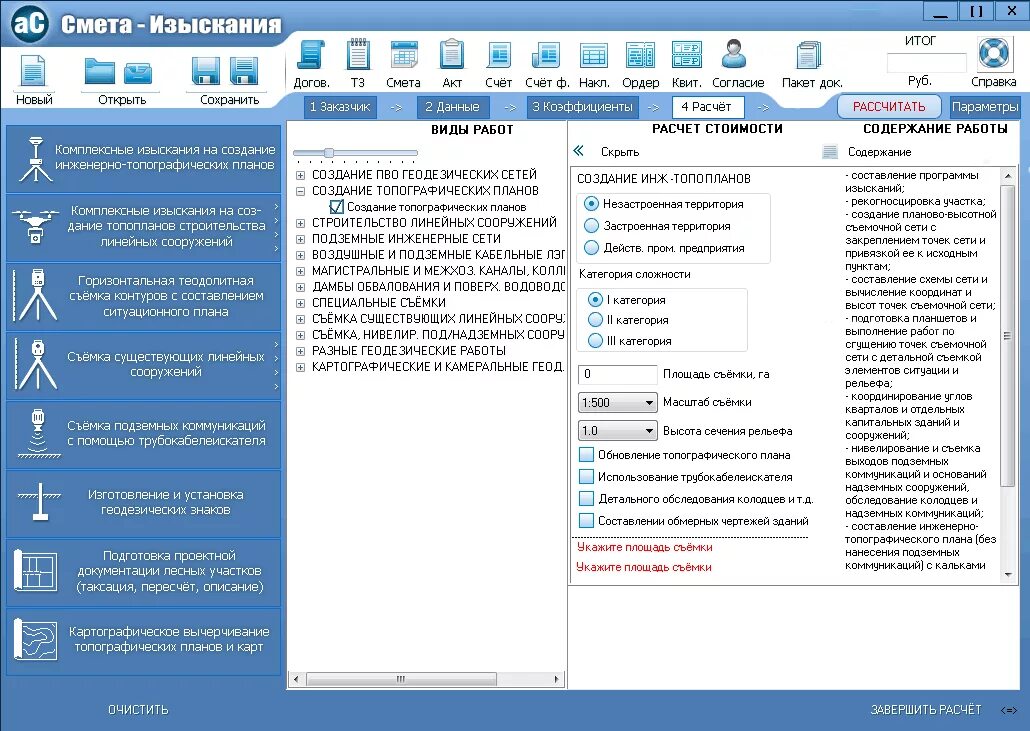Choose I категория complexity

pyautogui.click(x=595, y=299)
